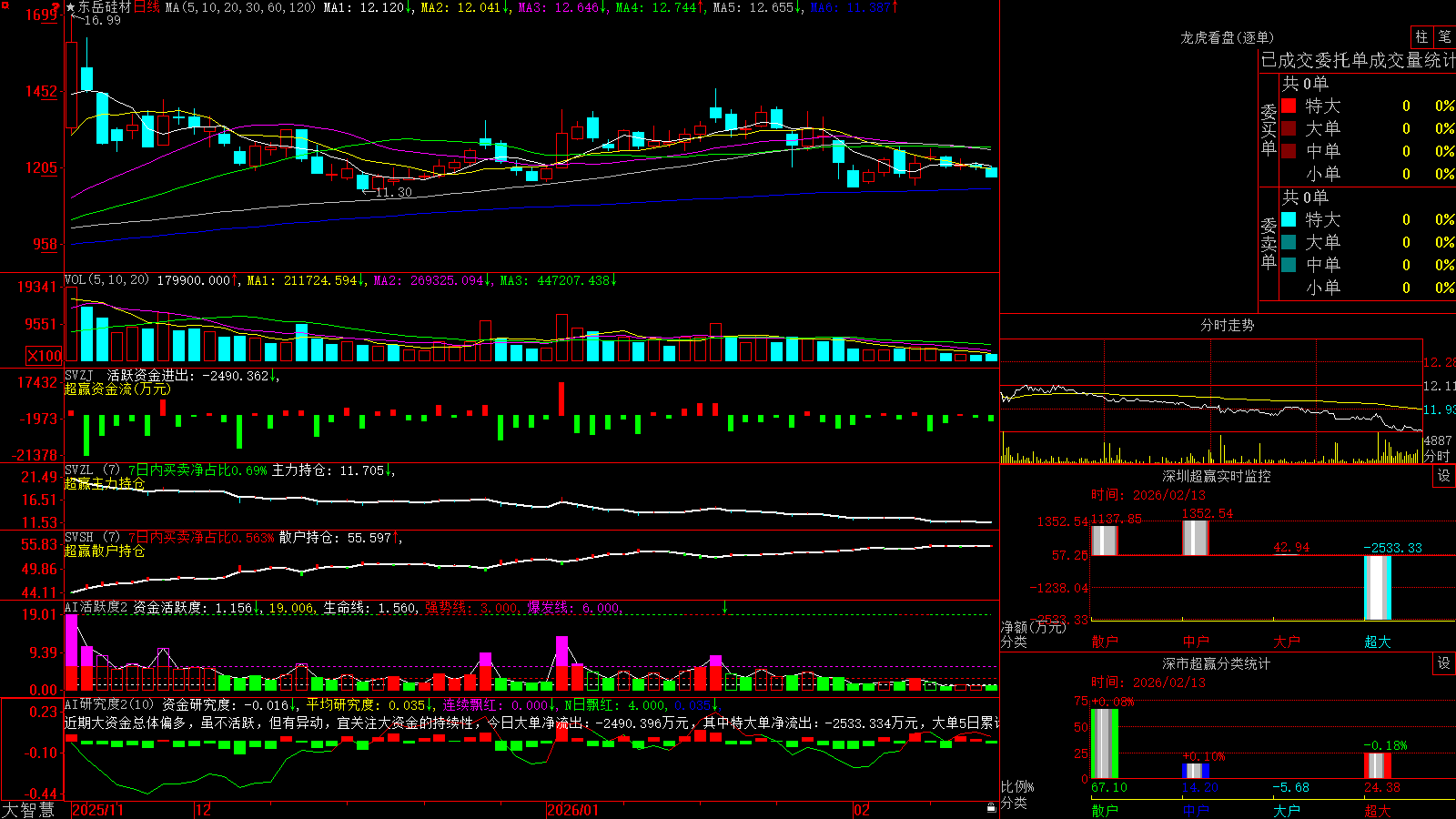
Task: Click the 散户 green bar at 67.10 percent
Action: pyautogui.click(x=1104, y=743)
